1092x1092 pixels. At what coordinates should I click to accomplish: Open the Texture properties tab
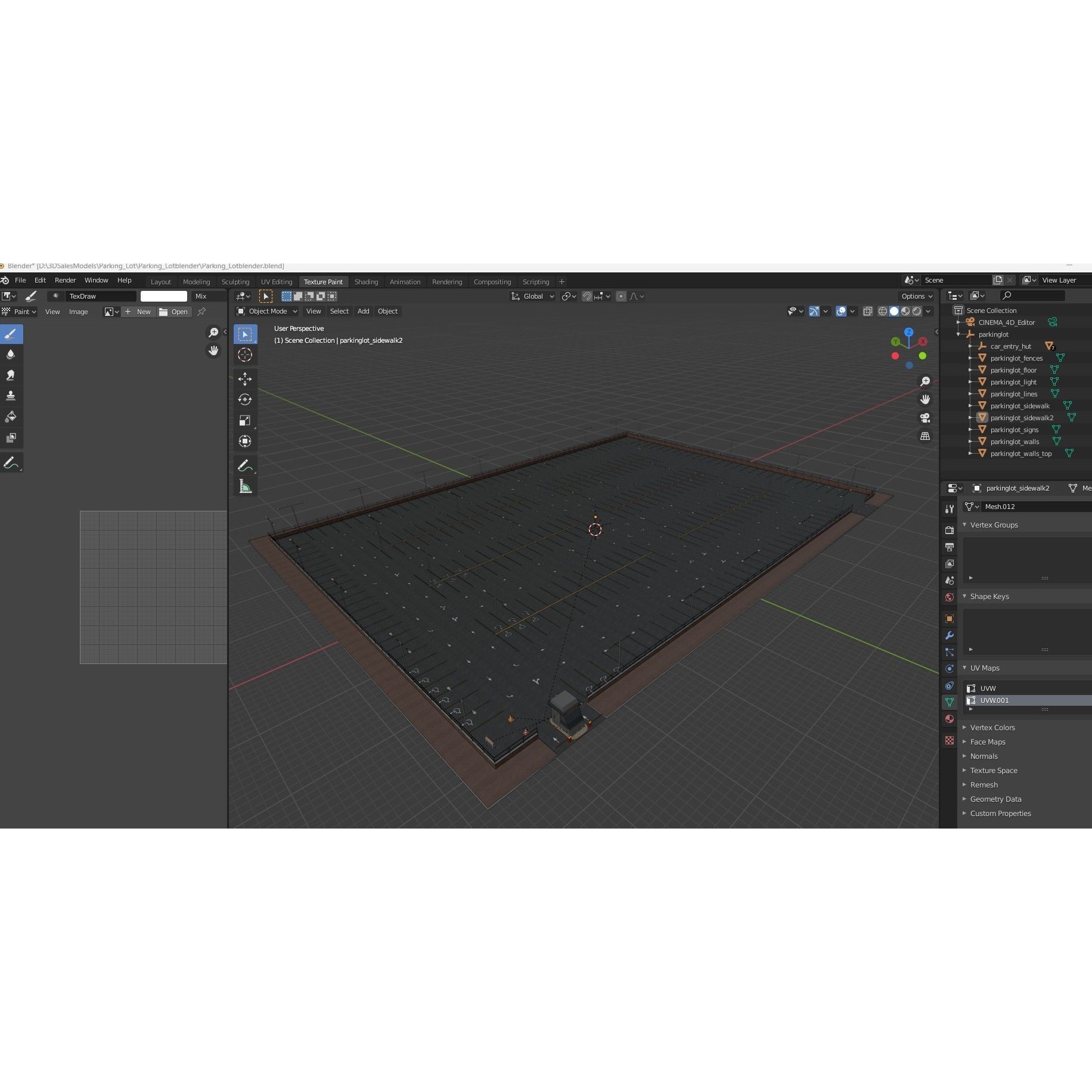tap(949, 740)
